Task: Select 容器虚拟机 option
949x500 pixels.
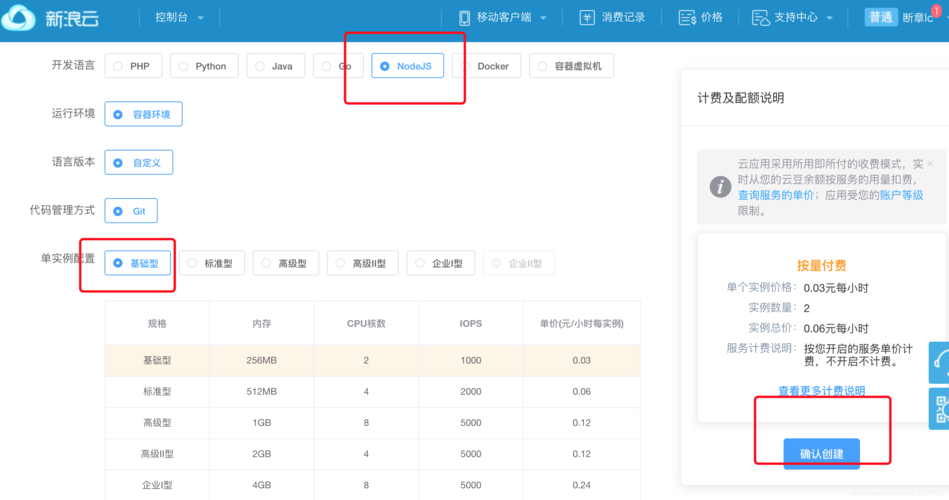Action: (x=571, y=66)
